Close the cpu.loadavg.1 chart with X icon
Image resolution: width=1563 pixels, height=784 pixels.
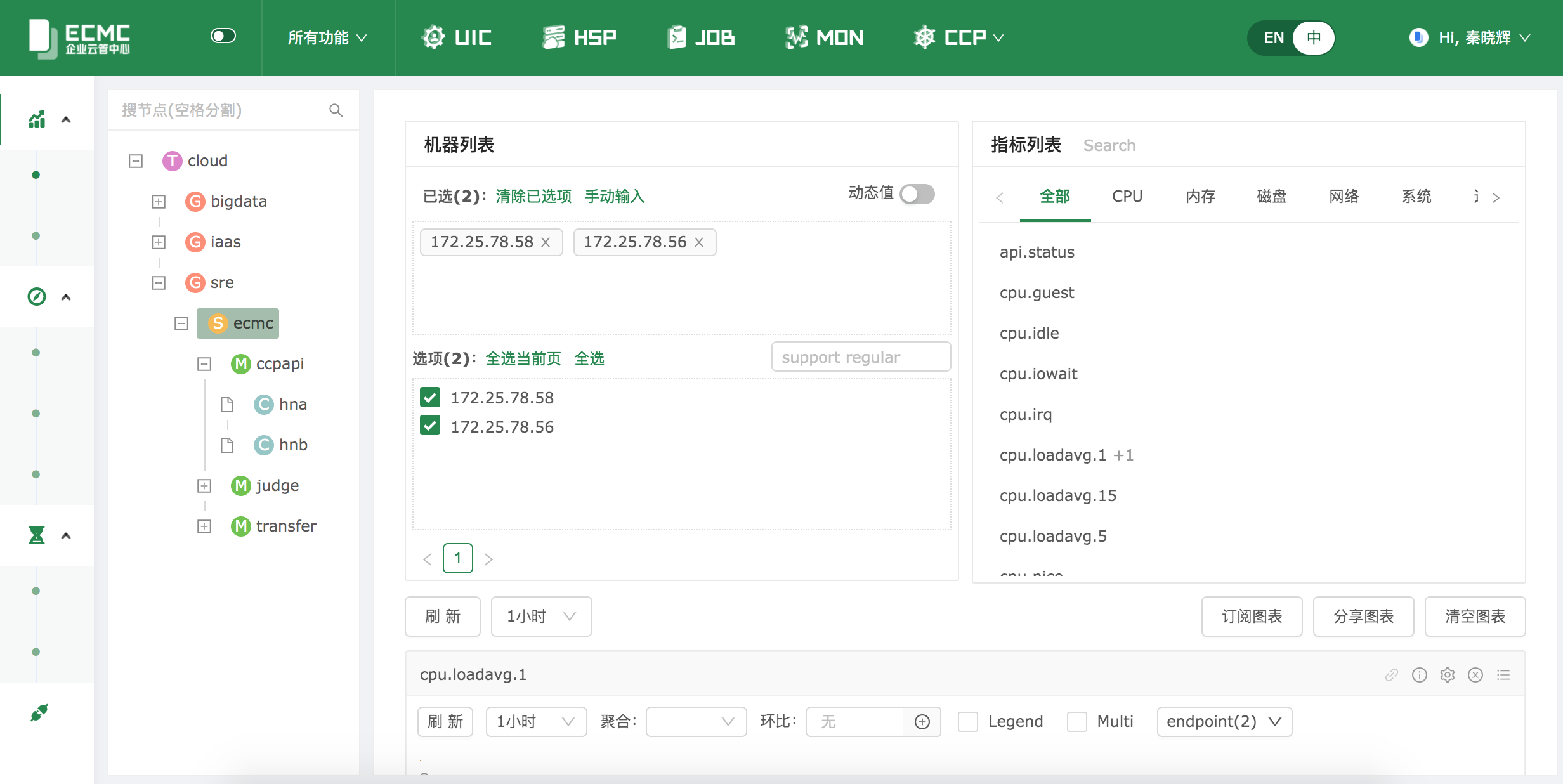pyautogui.click(x=1475, y=675)
